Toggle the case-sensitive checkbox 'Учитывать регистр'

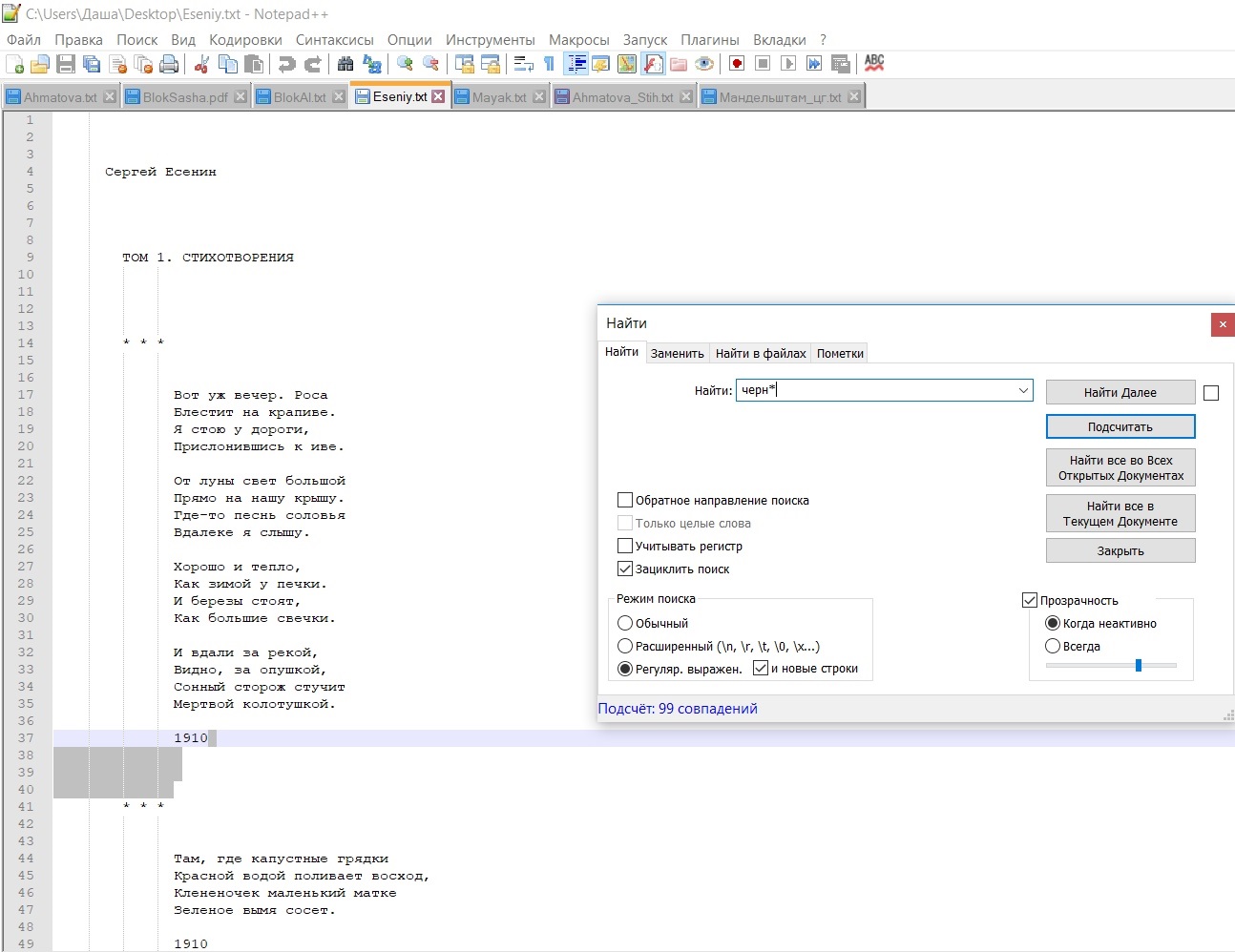(625, 546)
